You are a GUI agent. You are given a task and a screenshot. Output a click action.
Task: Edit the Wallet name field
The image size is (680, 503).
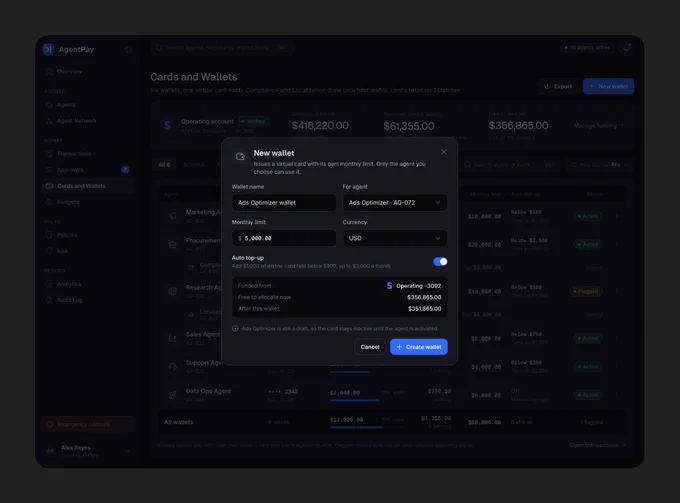click(x=284, y=203)
